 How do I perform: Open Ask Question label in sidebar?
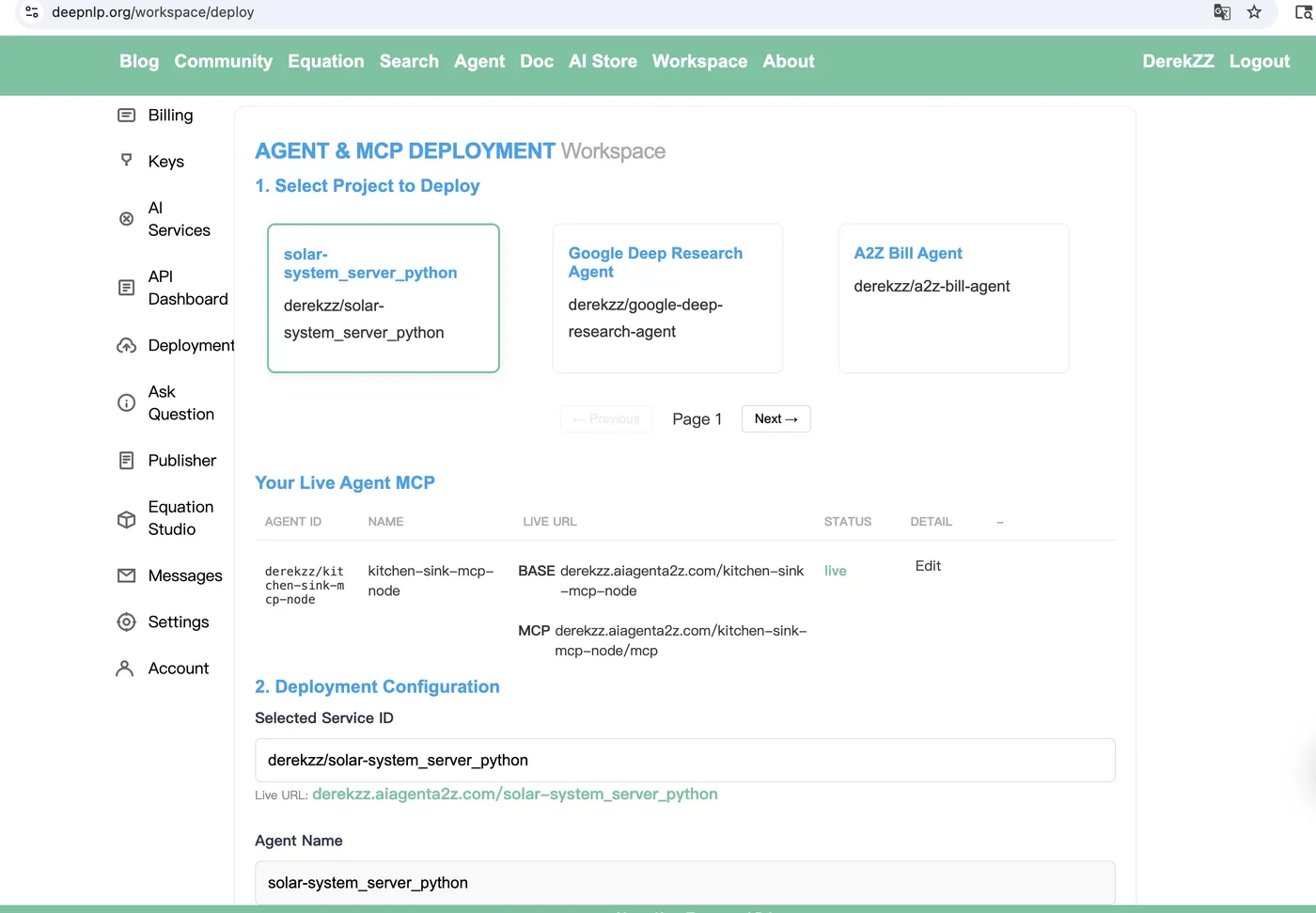180,402
